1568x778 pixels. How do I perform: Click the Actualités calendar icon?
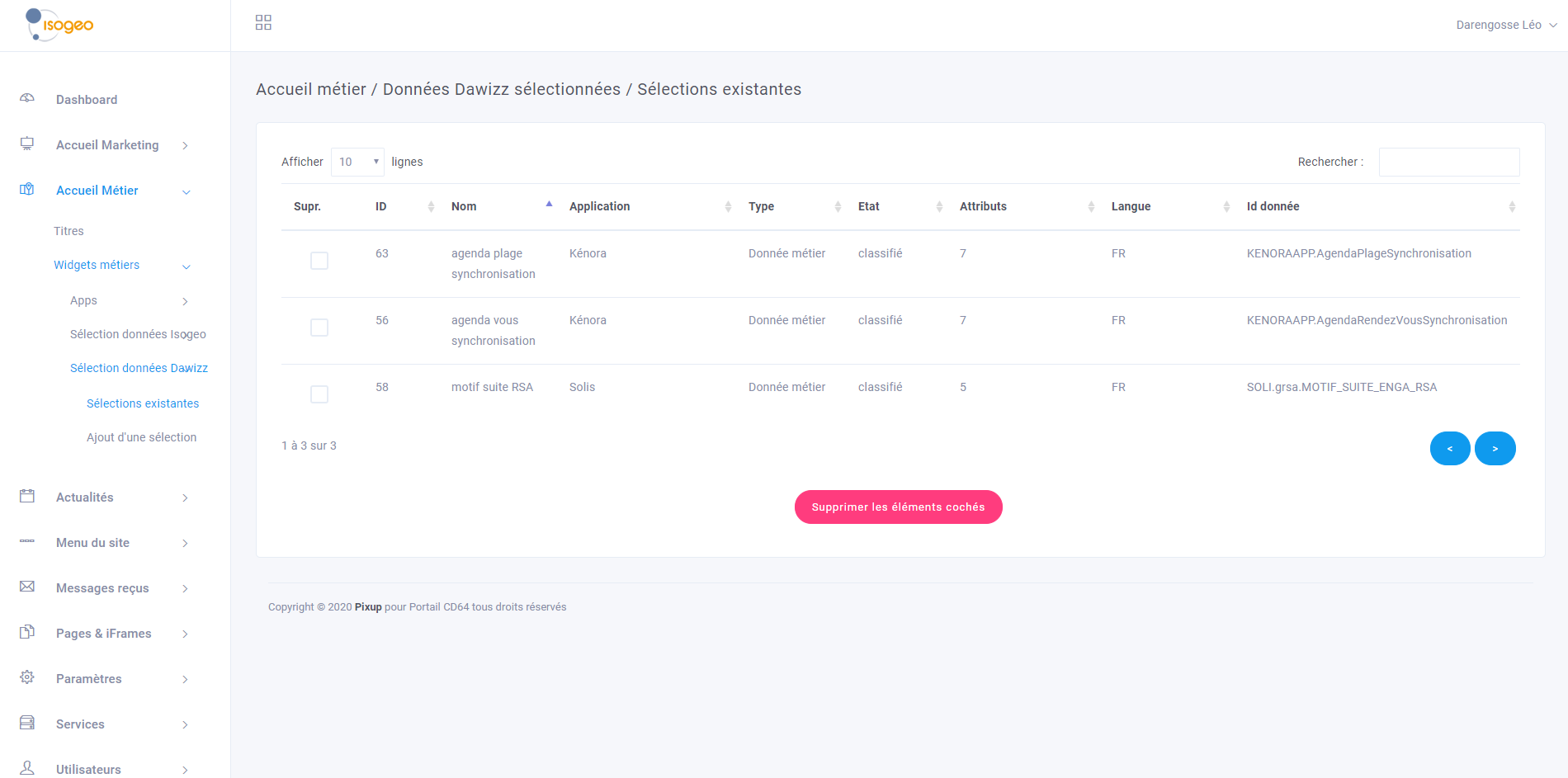[x=27, y=496]
